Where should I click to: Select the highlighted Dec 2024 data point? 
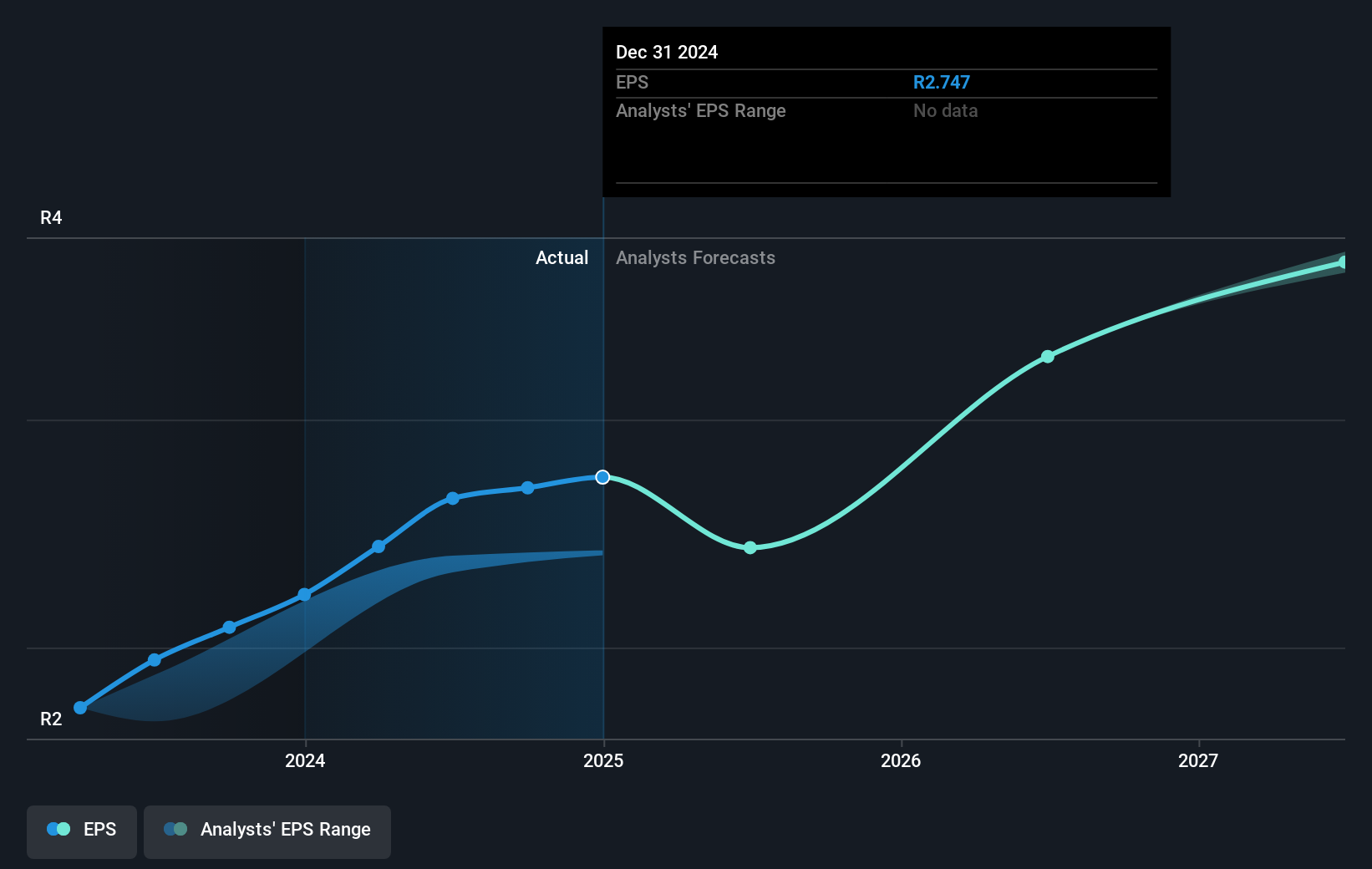pos(602,477)
